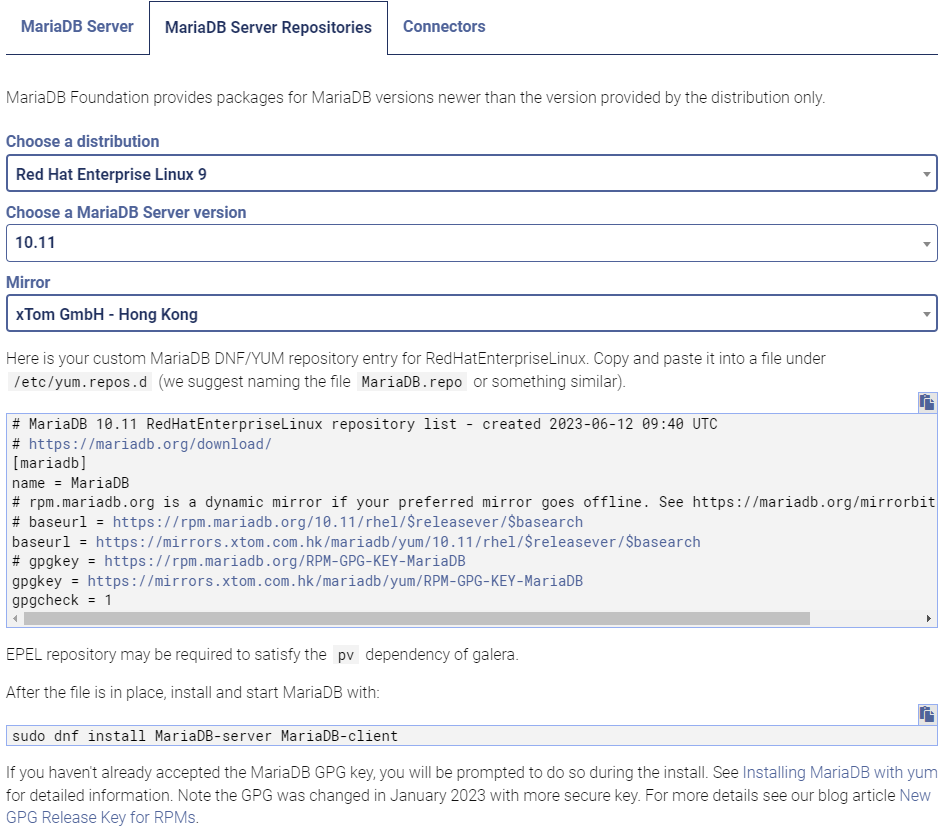Click the 'Choose a MariaDB Server version' label
Viewport: 947px width, 833px height.
(126, 213)
